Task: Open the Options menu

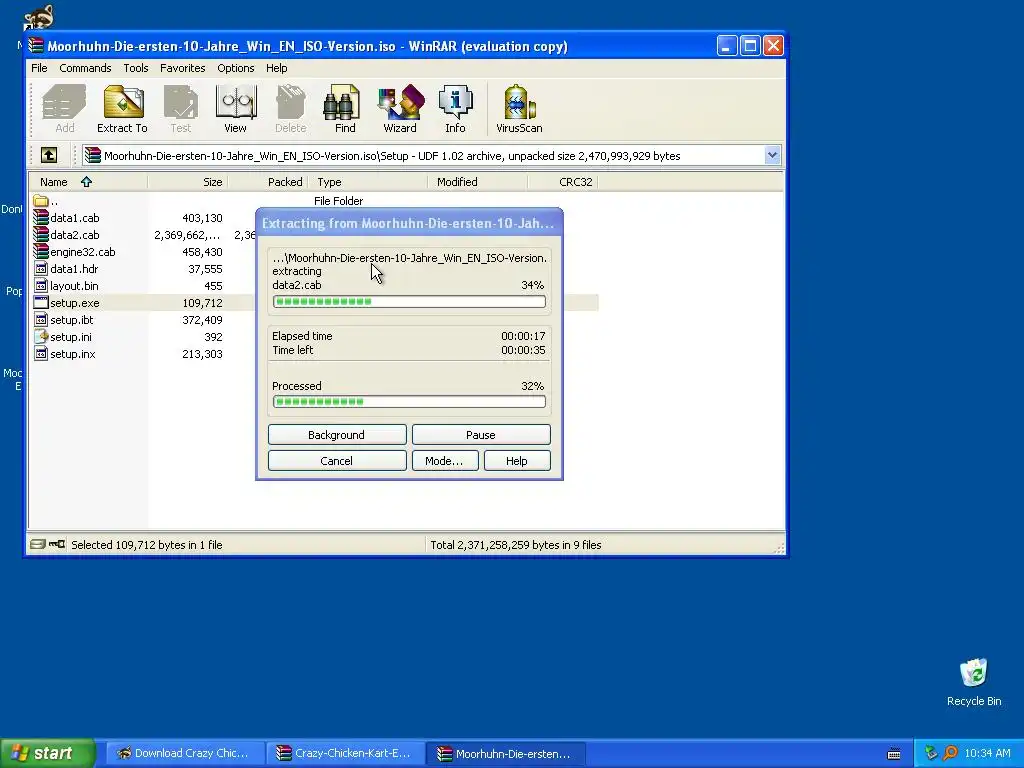Action: pyautogui.click(x=236, y=68)
